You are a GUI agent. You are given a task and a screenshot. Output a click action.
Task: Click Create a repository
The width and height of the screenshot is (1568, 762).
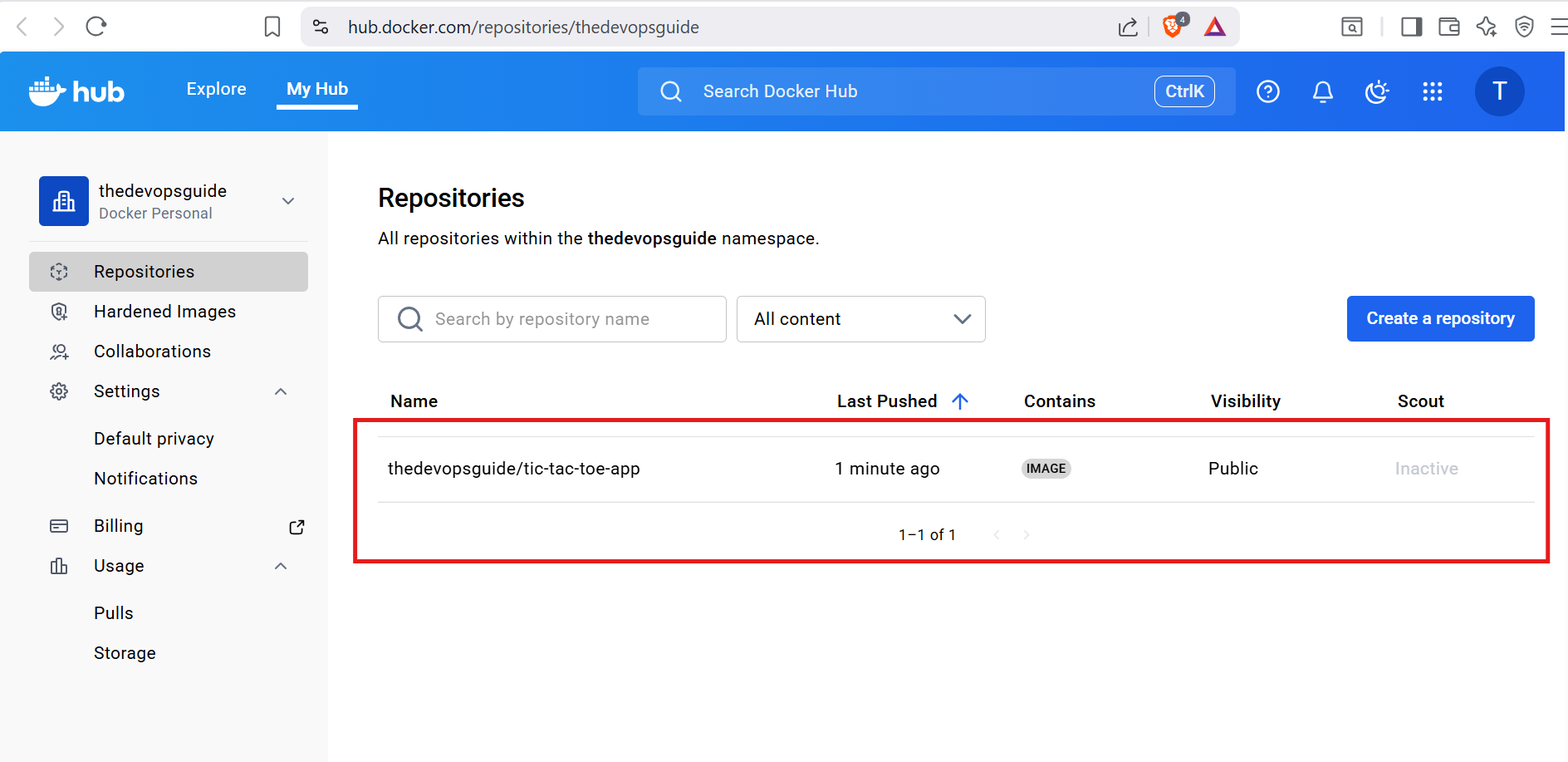click(x=1440, y=318)
